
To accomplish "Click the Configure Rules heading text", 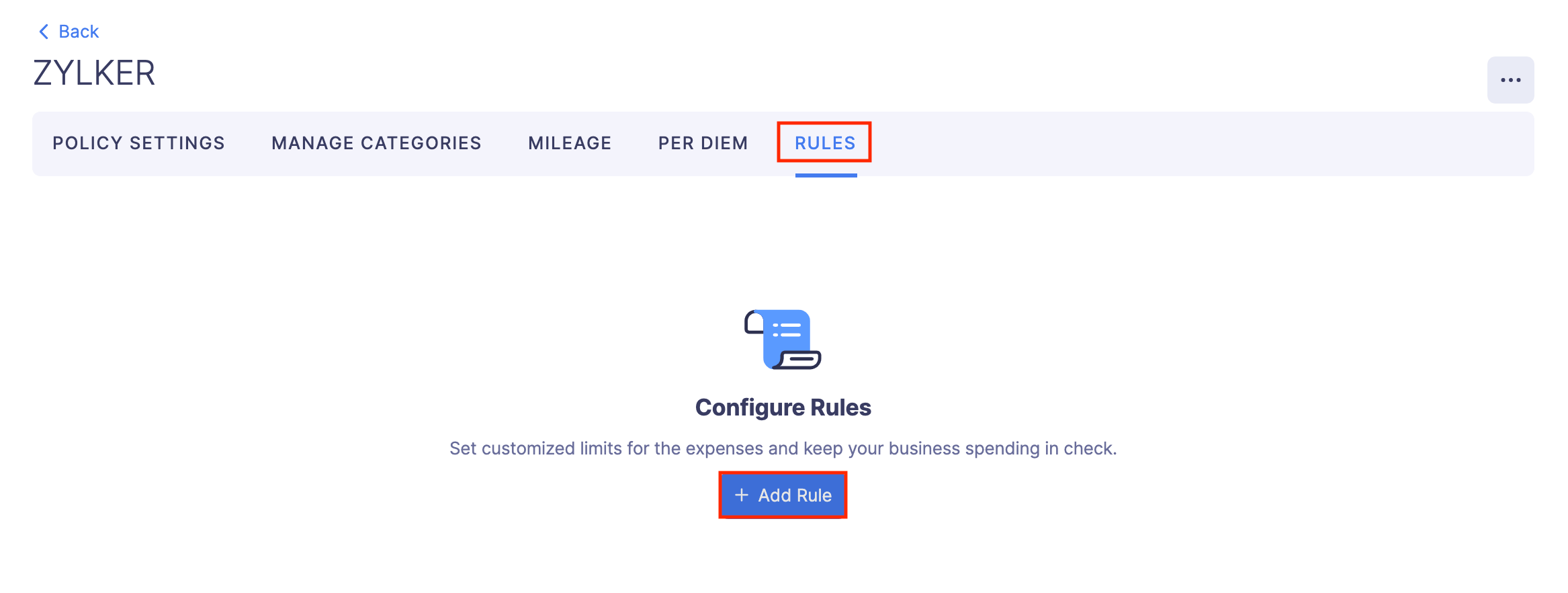I will pyautogui.click(x=783, y=407).
